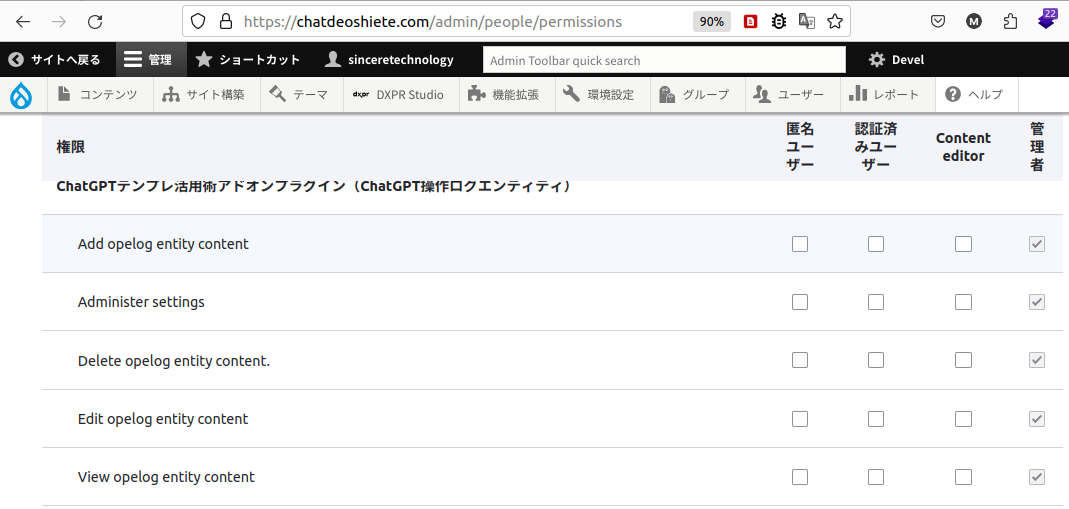1069x509 pixels.
Task: Click the Edit opelog entity content label
Action: [x=163, y=418]
